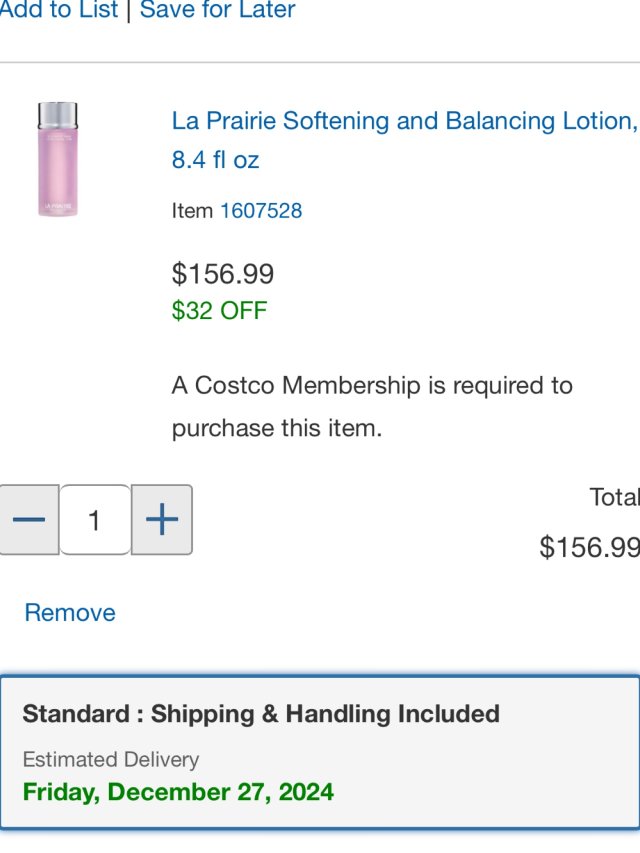Open item number 1607528 link
This screenshot has width=640, height=853.
261,211
